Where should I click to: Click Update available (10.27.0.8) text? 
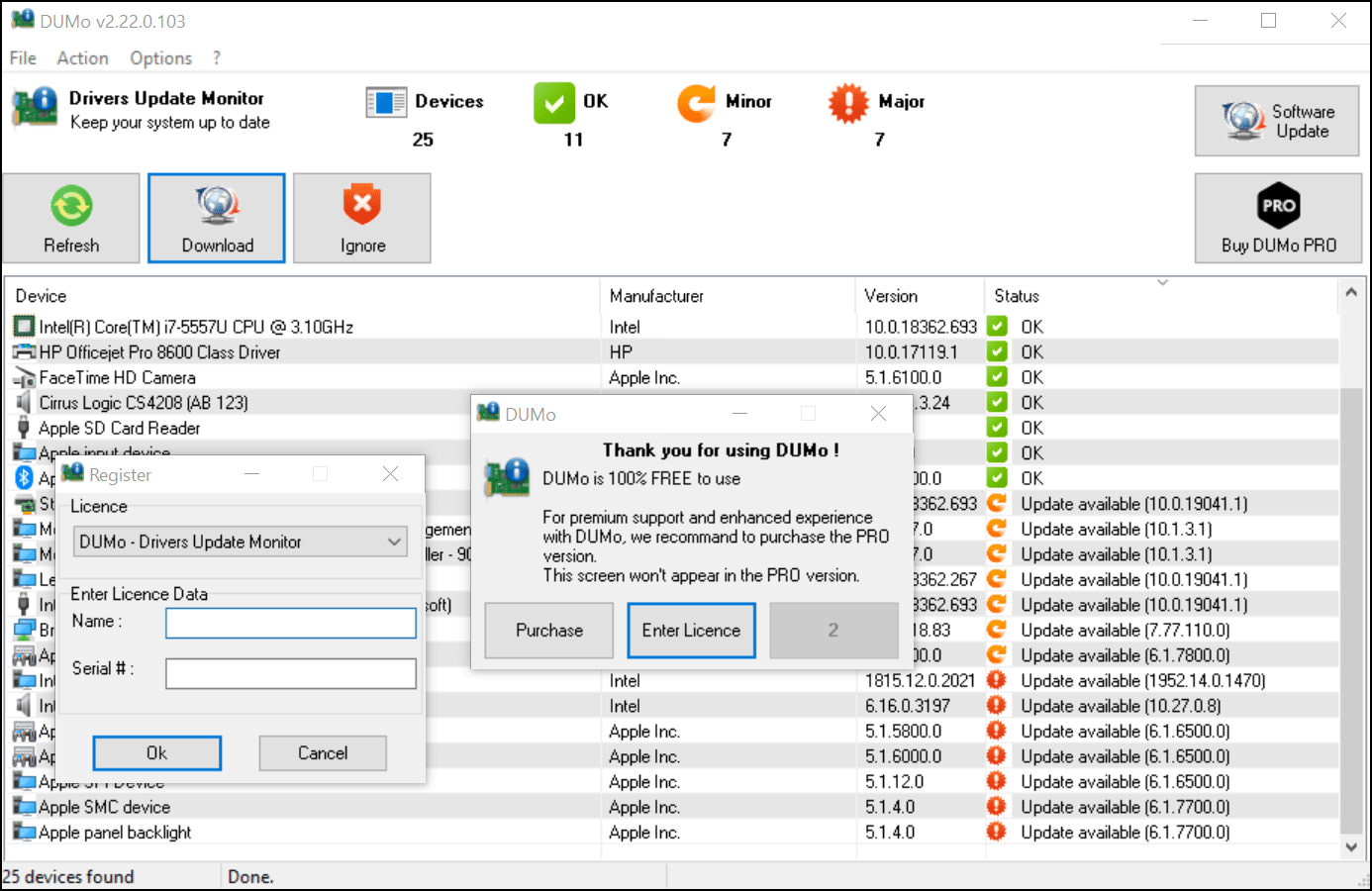click(x=1121, y=706)
